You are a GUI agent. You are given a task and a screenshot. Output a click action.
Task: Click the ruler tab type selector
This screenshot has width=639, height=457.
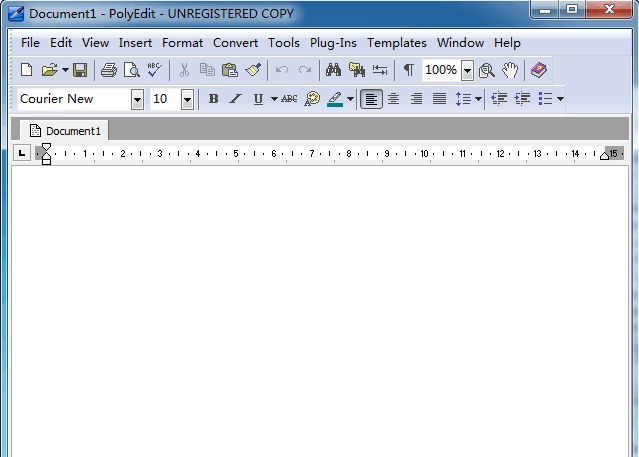tap(22, 153)
